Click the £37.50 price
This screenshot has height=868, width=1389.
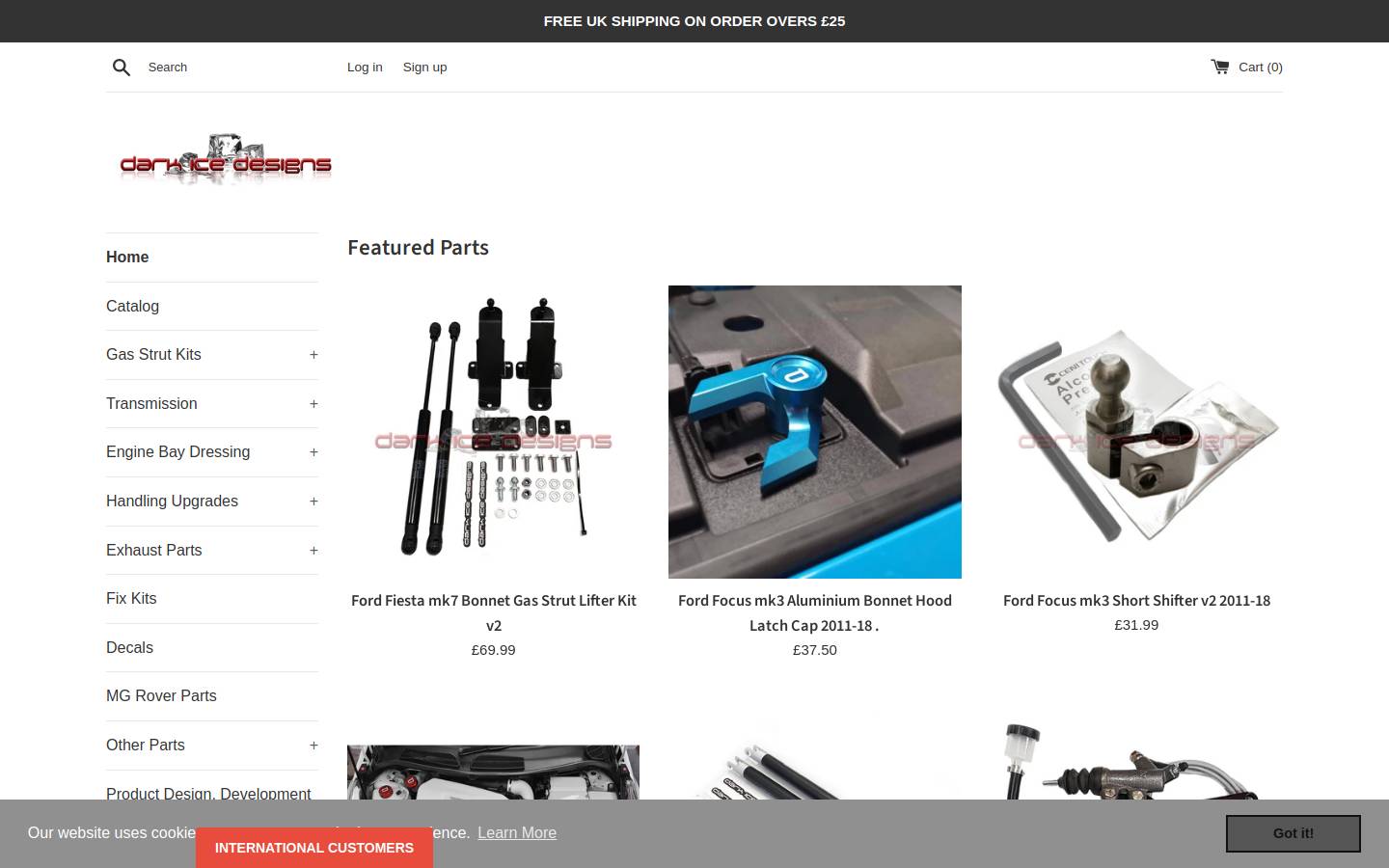point(815,650)
